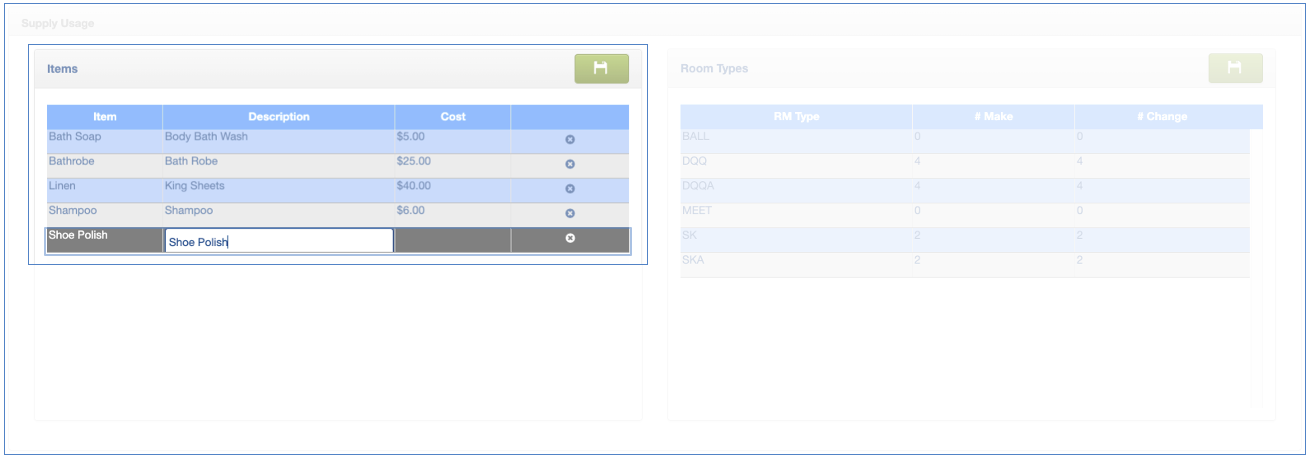Click the $25.00 Bathrobe cost cell

pyautogui.click(x=452, y=162)
